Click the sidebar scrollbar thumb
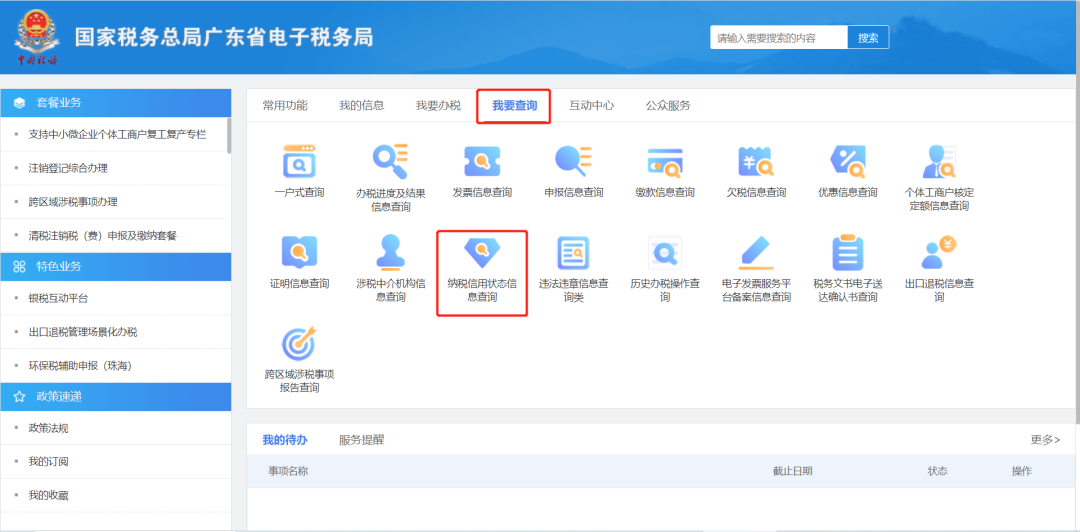Screen dimensions: 1080x532 [229, 135]
